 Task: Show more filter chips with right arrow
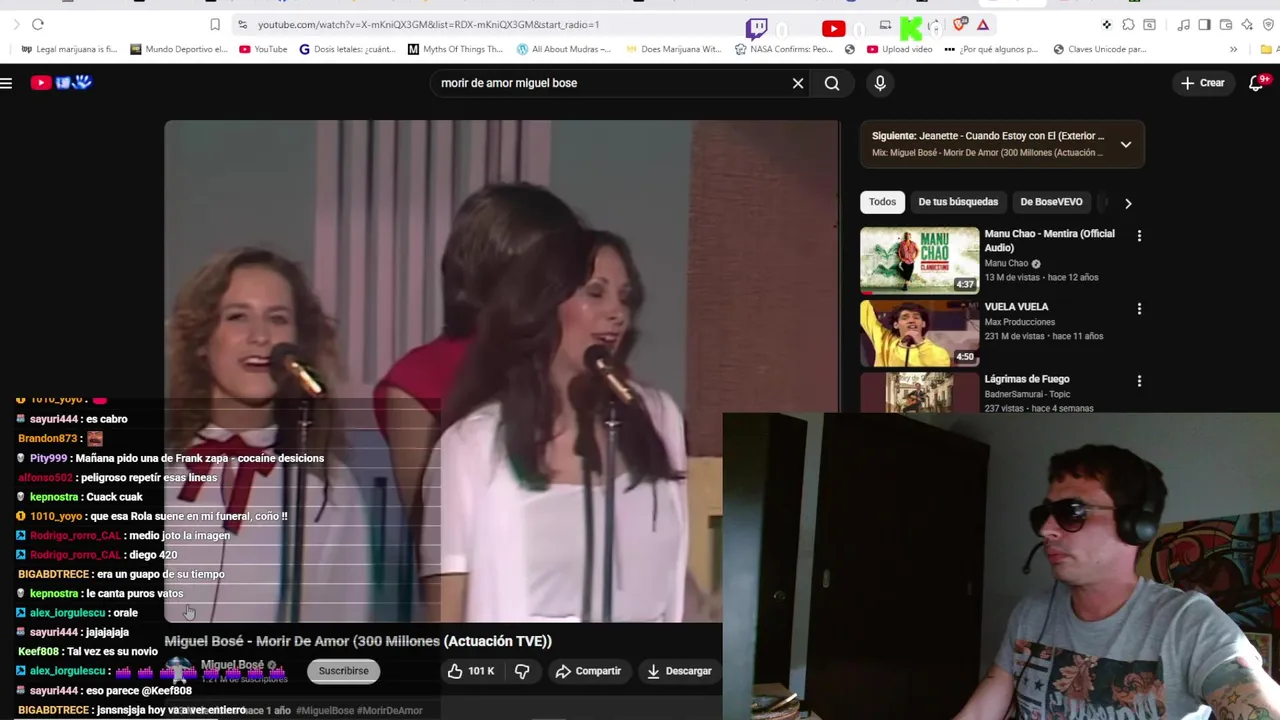1128,203
